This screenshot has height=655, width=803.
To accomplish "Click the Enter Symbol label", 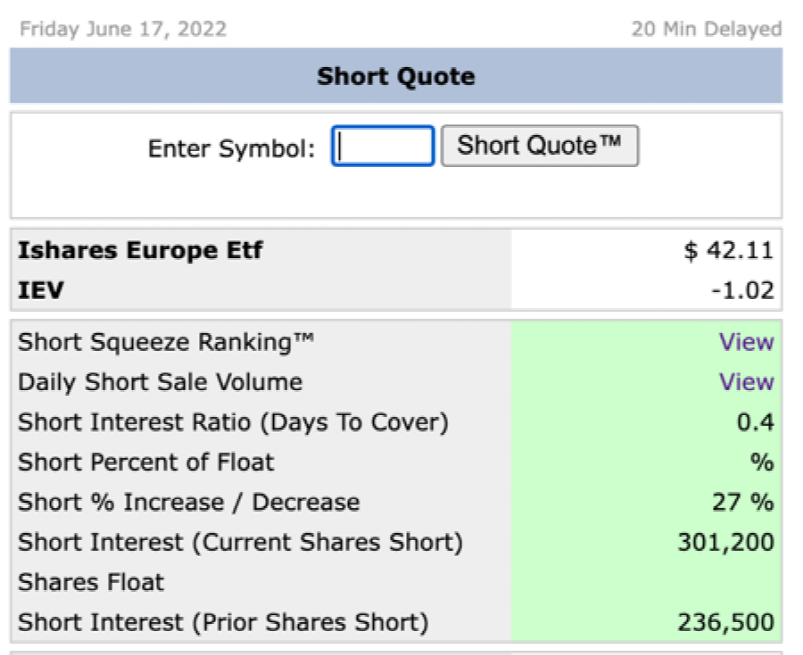I will tap(231, 149).
